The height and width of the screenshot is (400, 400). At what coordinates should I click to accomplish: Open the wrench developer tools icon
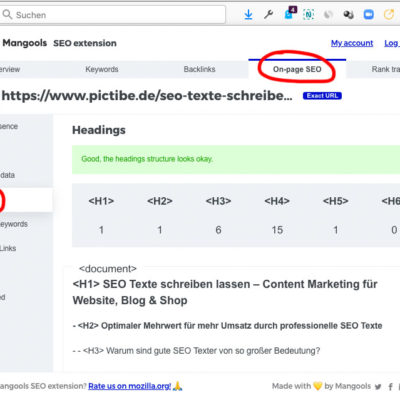pyautogui.click(x=268, y=14)
